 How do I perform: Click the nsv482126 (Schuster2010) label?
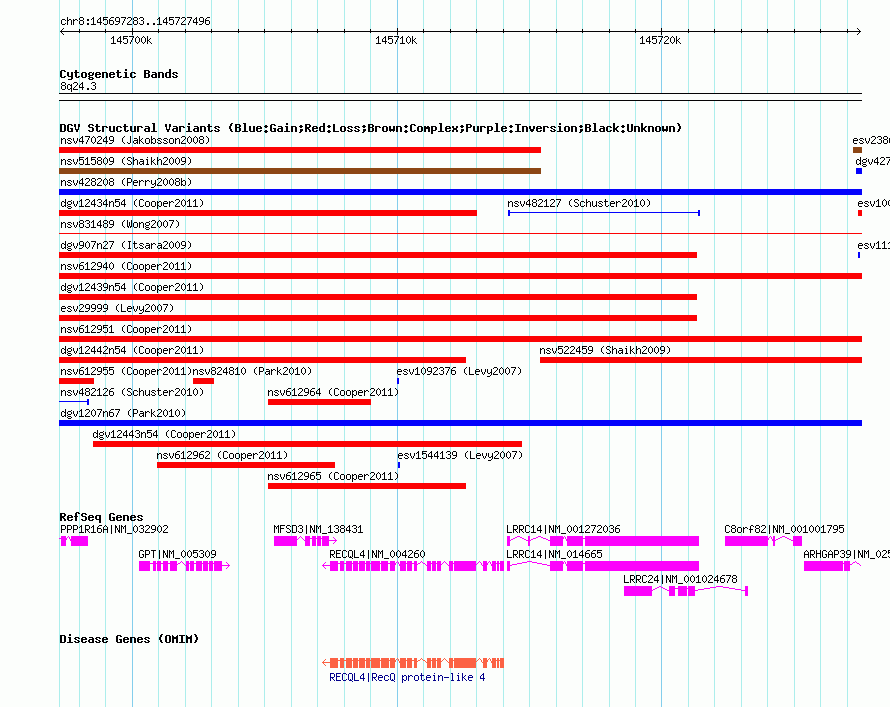click(x=132, y=392)
